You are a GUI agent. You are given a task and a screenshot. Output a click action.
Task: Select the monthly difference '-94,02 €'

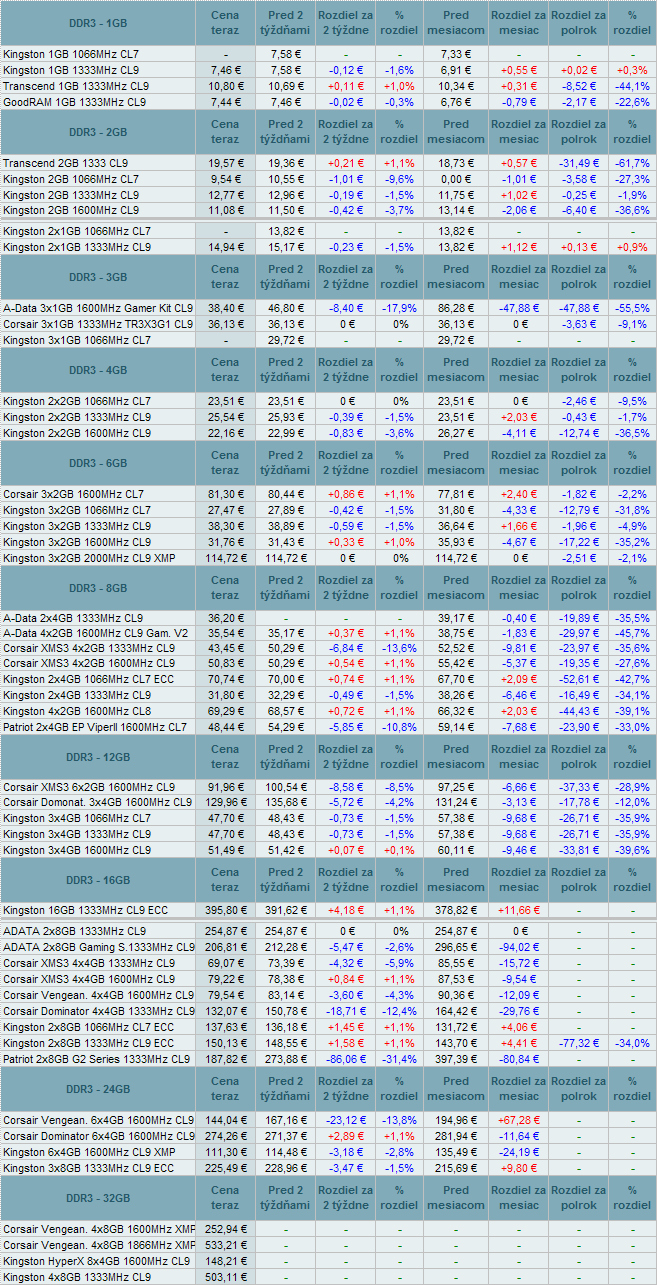pos(518,947)
